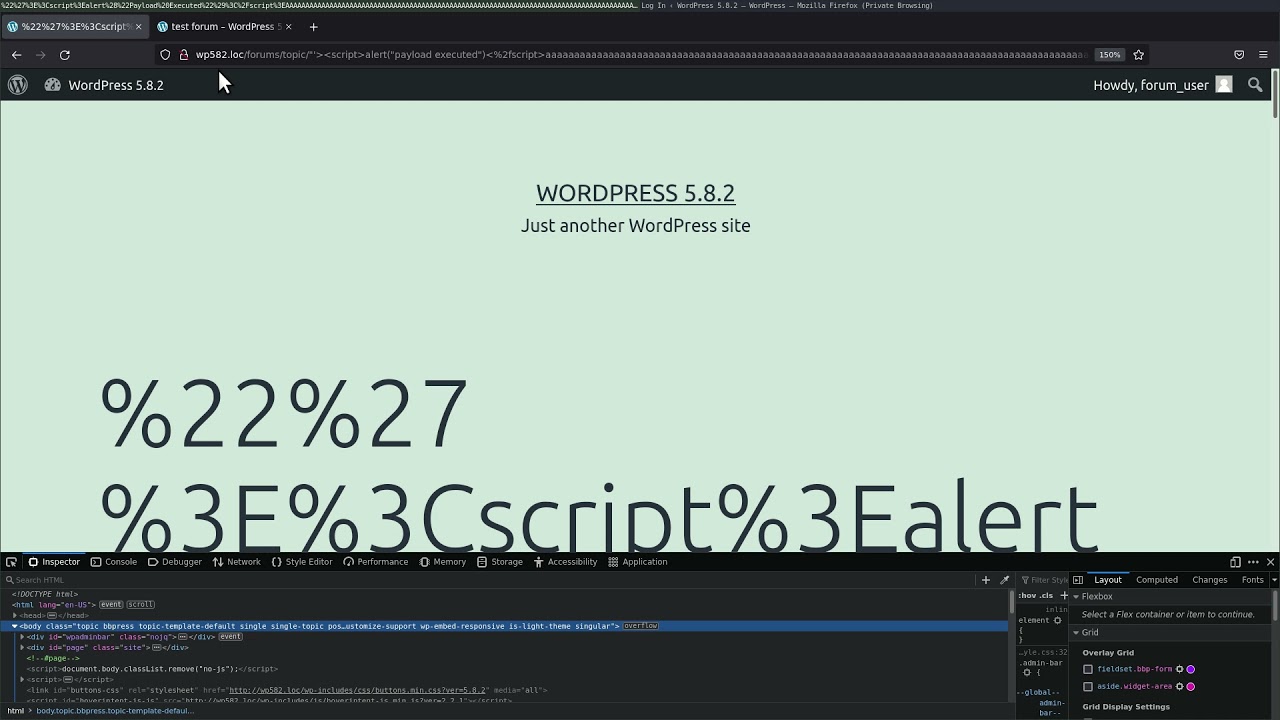Click the overflow badge on body

click(641, 626)
